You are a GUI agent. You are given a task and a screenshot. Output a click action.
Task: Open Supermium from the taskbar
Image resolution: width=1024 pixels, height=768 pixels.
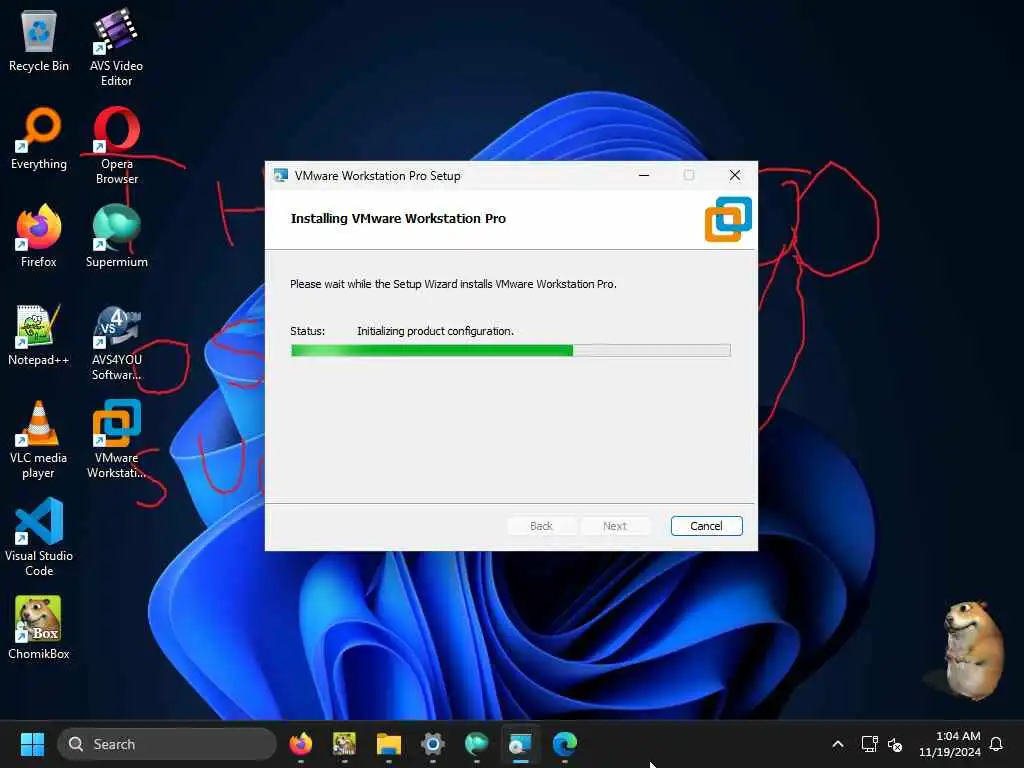[x=477, y=744]
